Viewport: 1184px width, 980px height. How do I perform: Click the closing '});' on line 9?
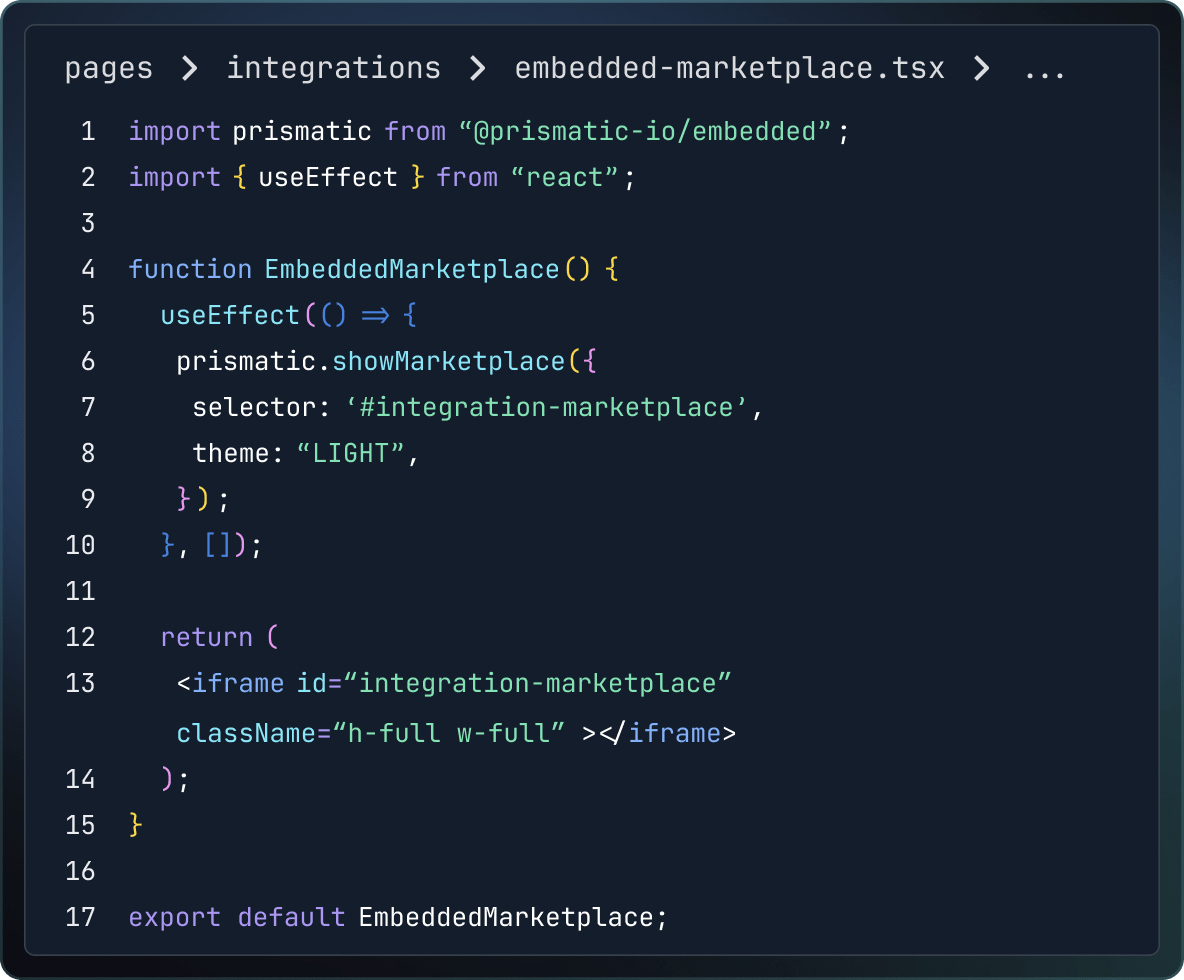click(x=202, y=499)
